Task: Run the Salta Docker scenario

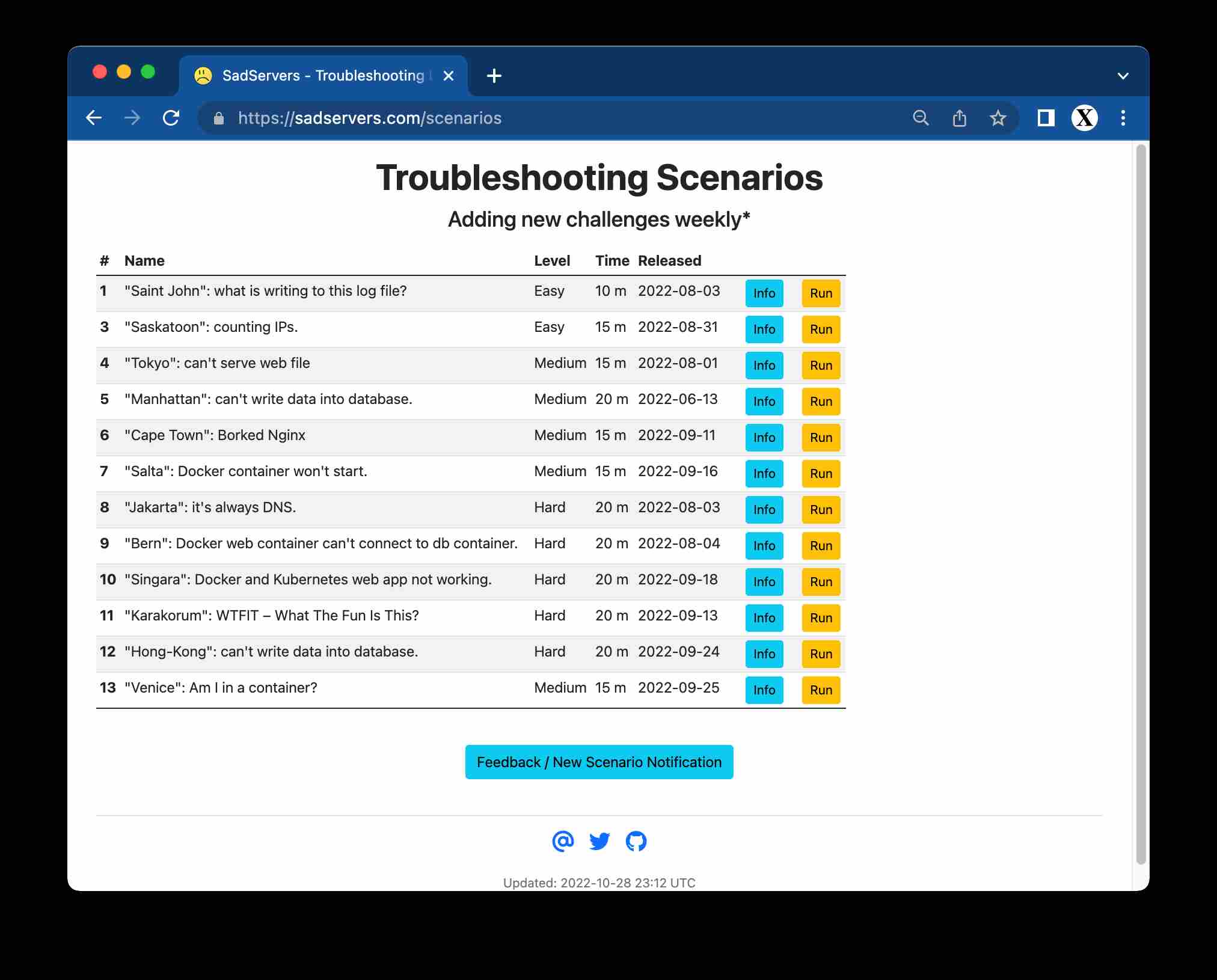Action: coord(821,474)
